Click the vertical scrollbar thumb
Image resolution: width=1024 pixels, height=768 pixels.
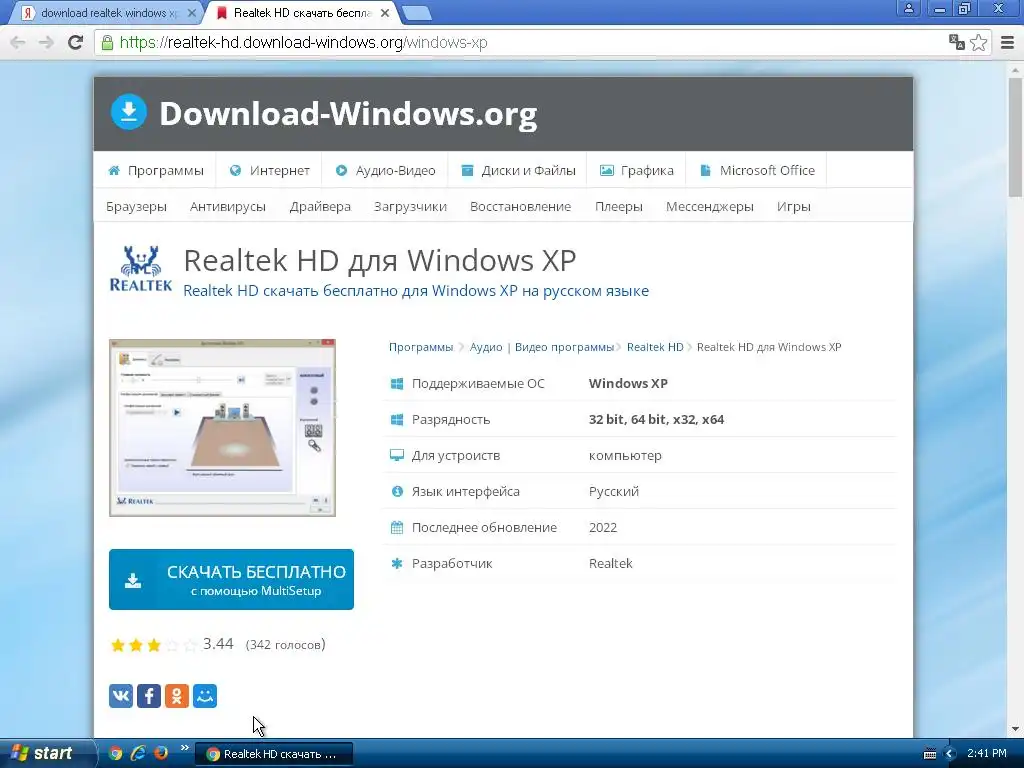[1016, 137]
